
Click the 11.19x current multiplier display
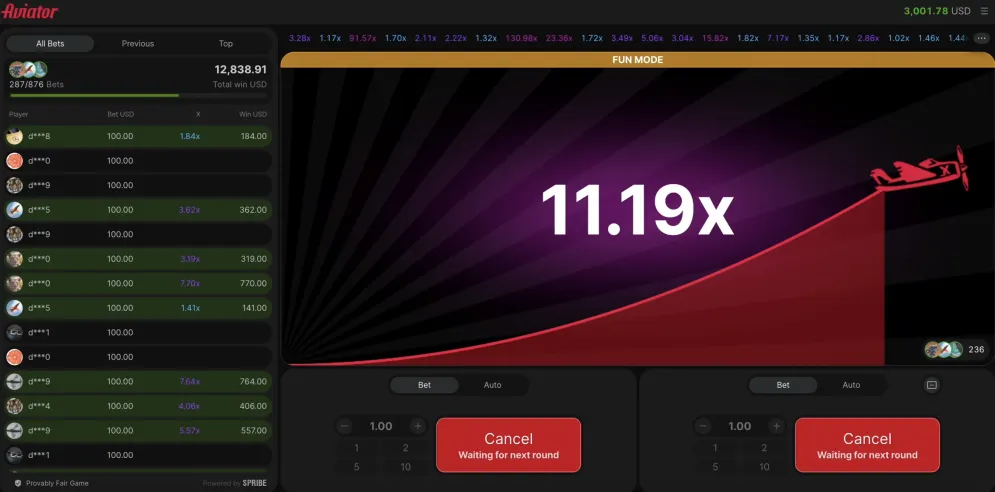[x=637, y=210]
